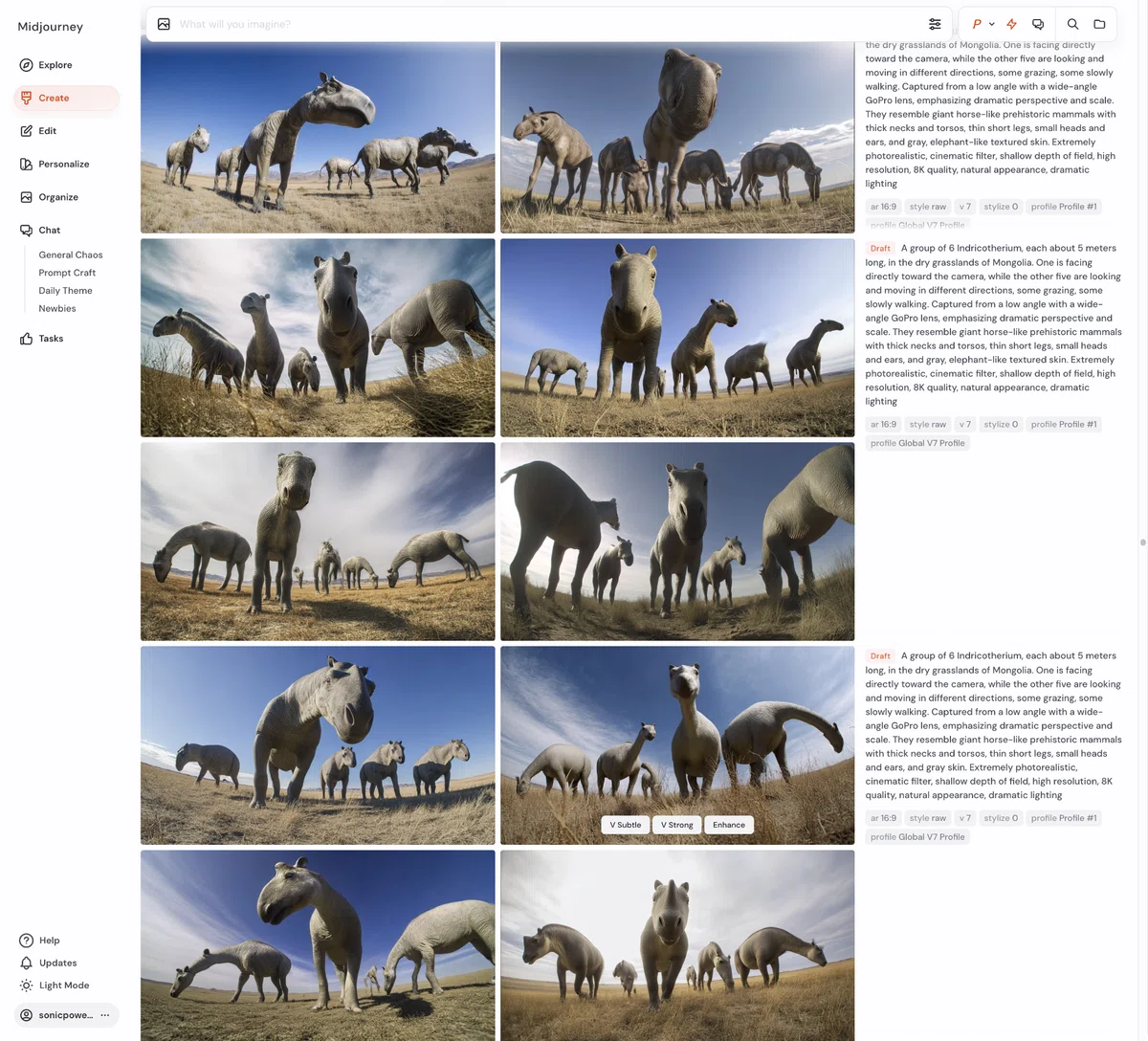
Task: Click the 'v 7' tag in the topmost prompt
Action: pyautogui.click(x=965, y=207)
